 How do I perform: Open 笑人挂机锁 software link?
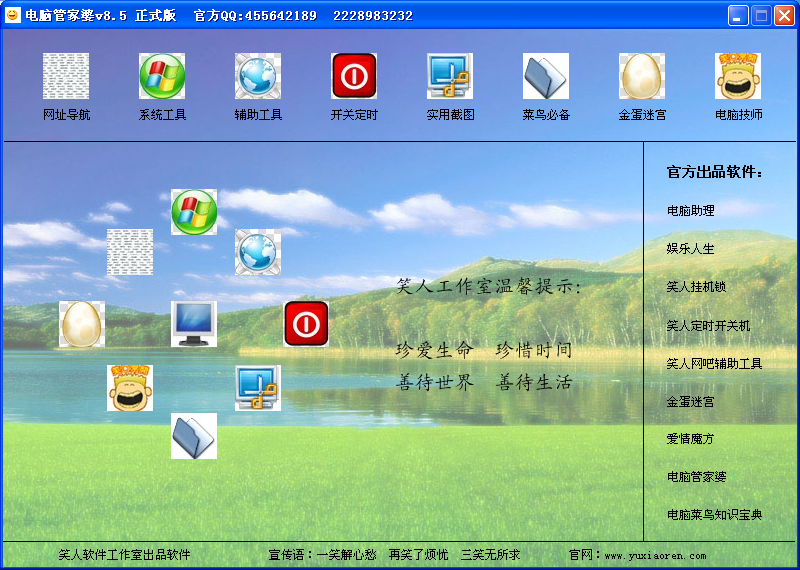pyautogui.click(x=696, y=287)
